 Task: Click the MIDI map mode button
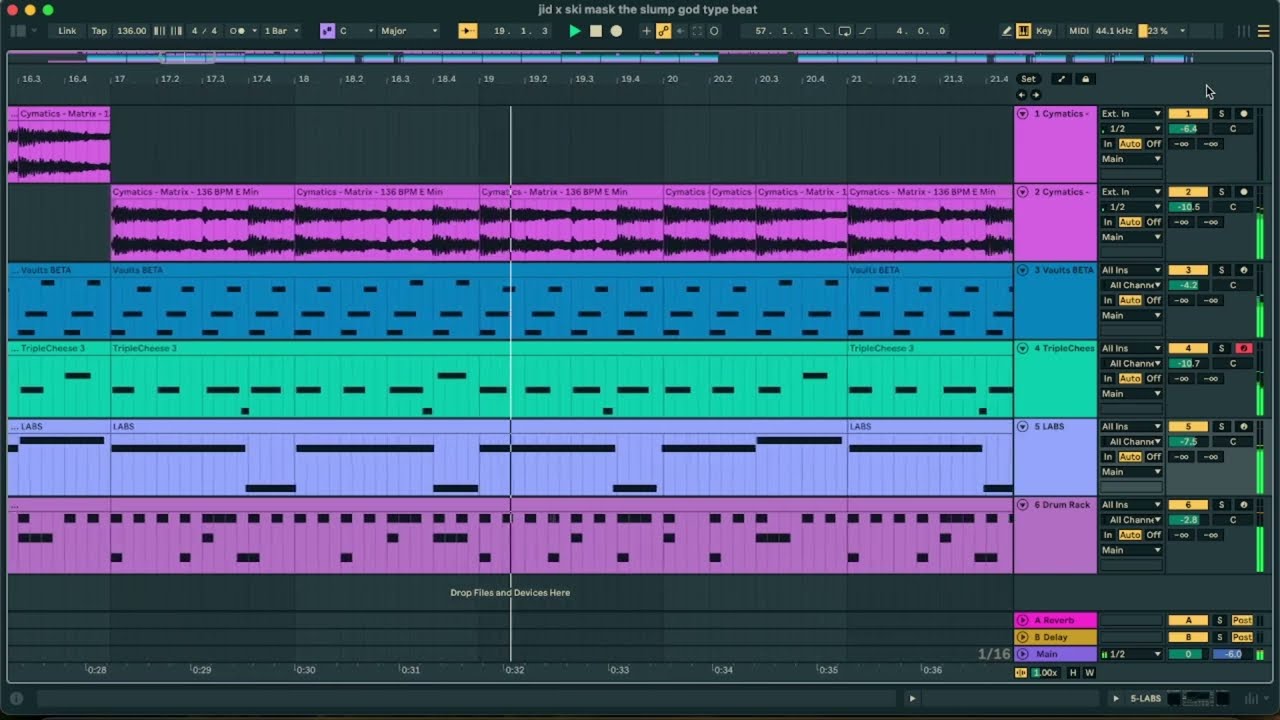[x=1079, y=31]
